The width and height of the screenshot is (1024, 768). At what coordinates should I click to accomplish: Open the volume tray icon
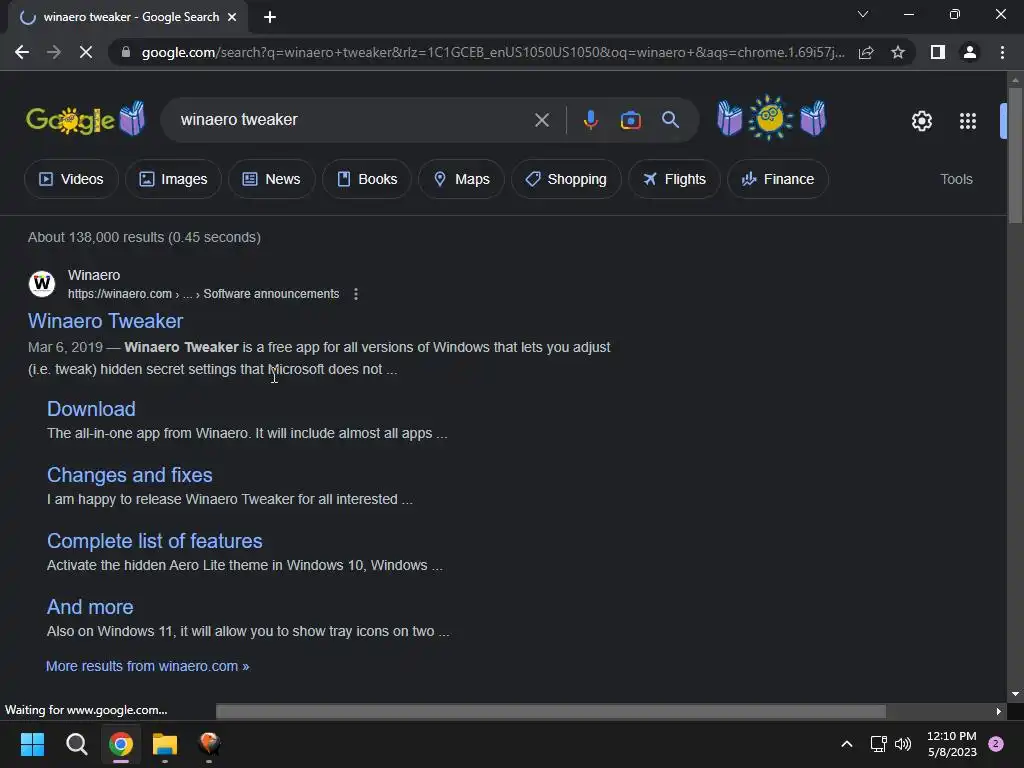[903, 744]
